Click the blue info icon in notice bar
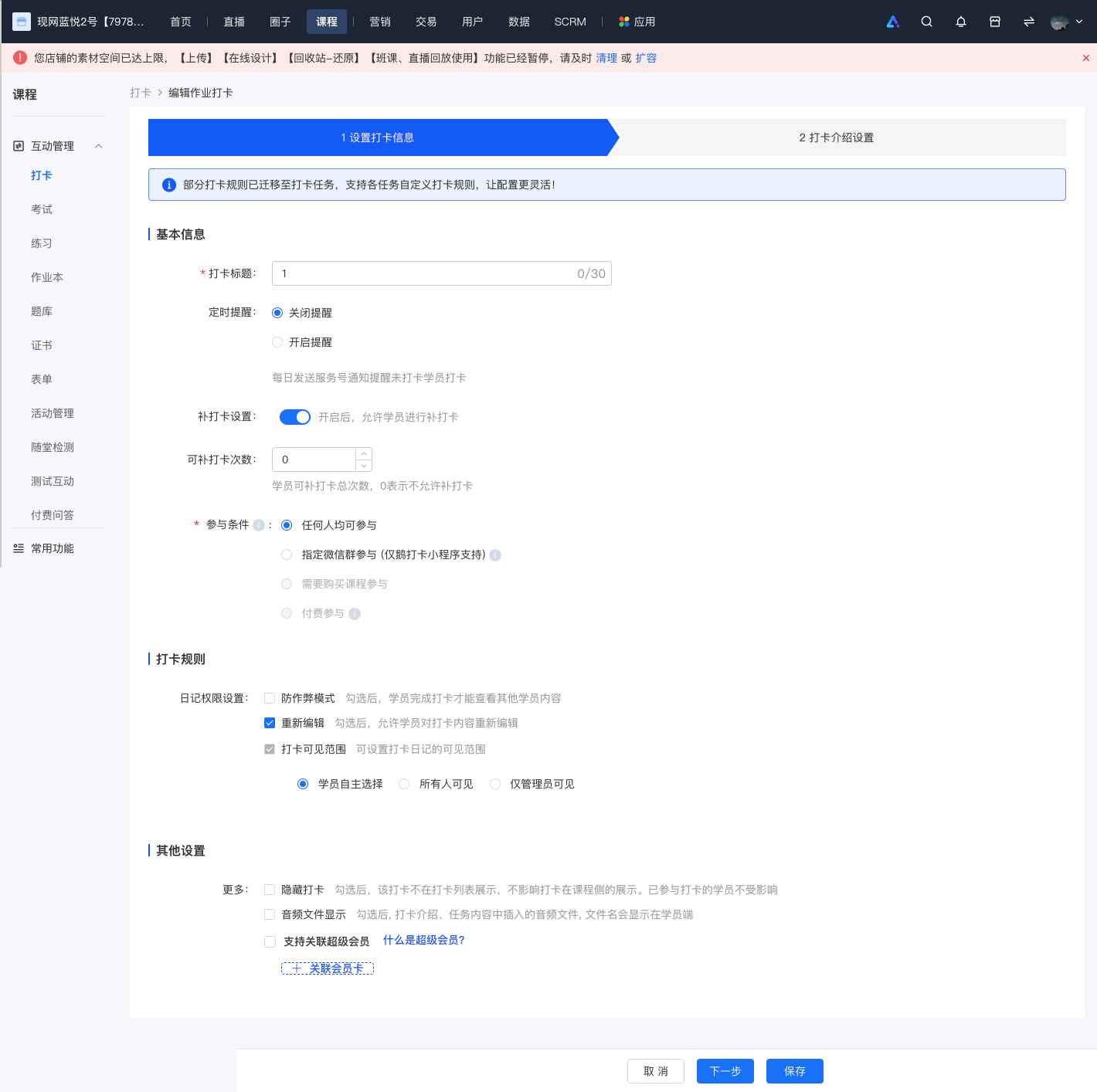This screenshot has width=1097, height=1092. pos(168,185)
